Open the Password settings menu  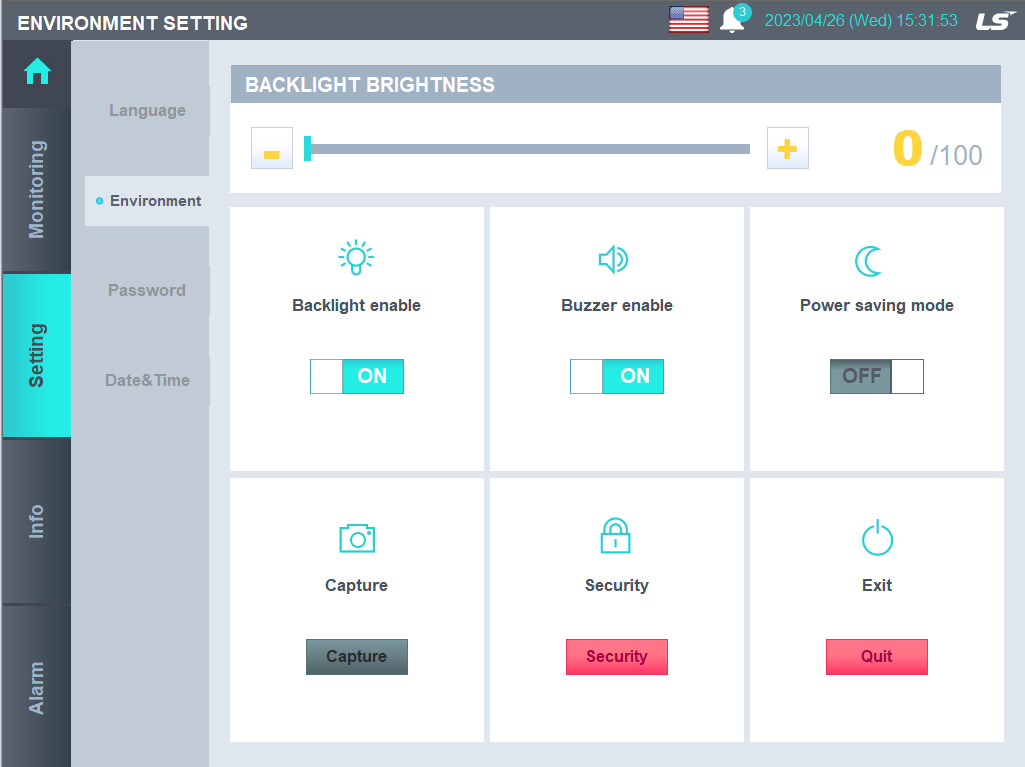147,290
